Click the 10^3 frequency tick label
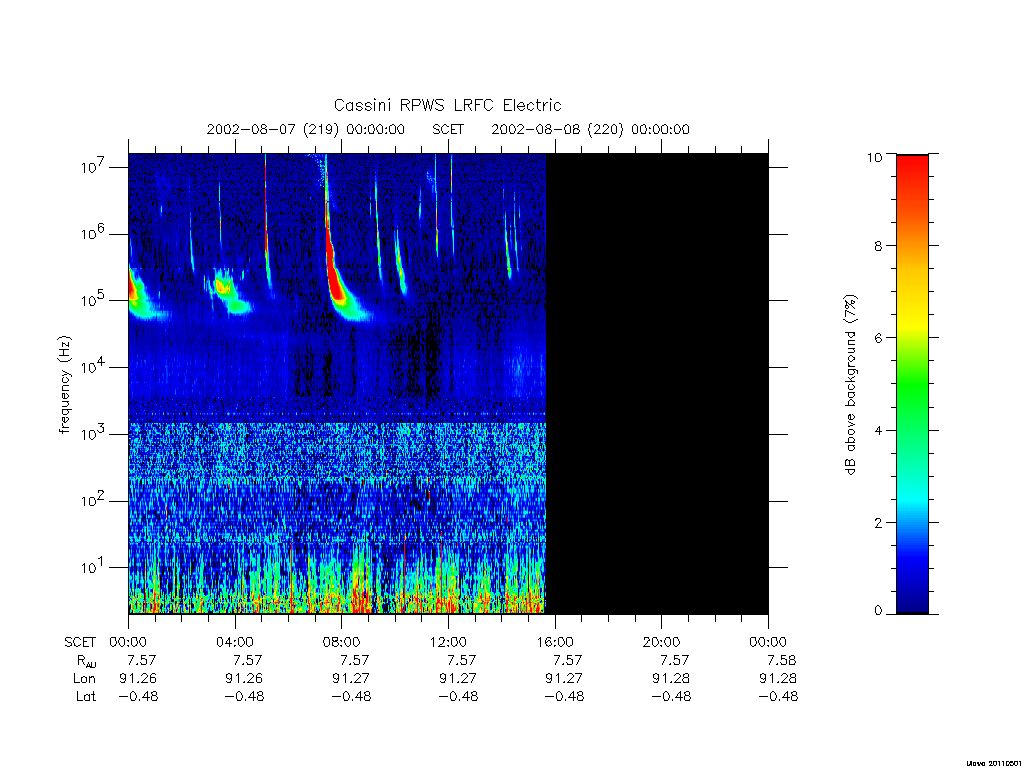1024x768 pixels. [93, 434]
